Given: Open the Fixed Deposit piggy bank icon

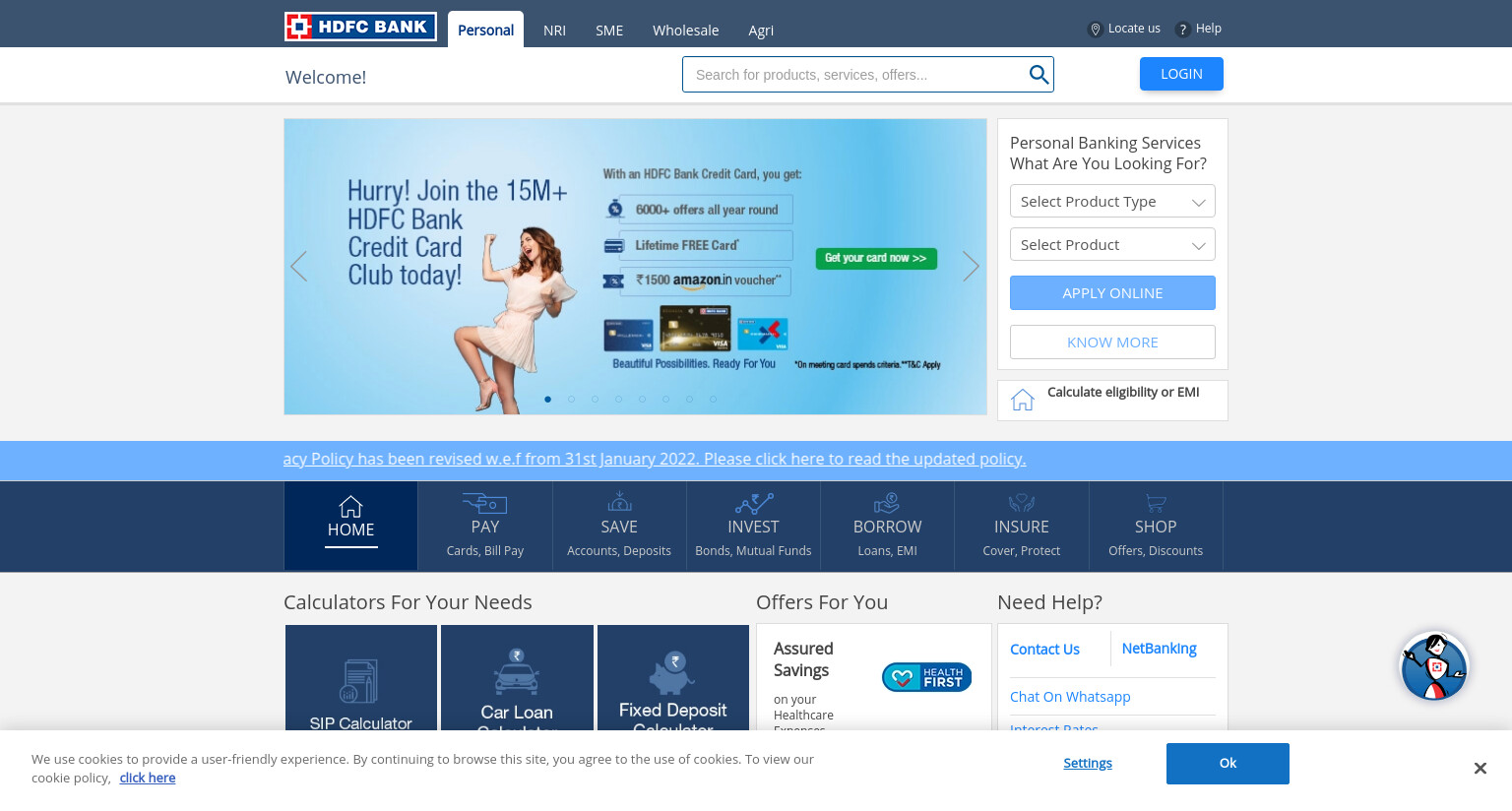Looking at the screenshot, I should [673, 673].
